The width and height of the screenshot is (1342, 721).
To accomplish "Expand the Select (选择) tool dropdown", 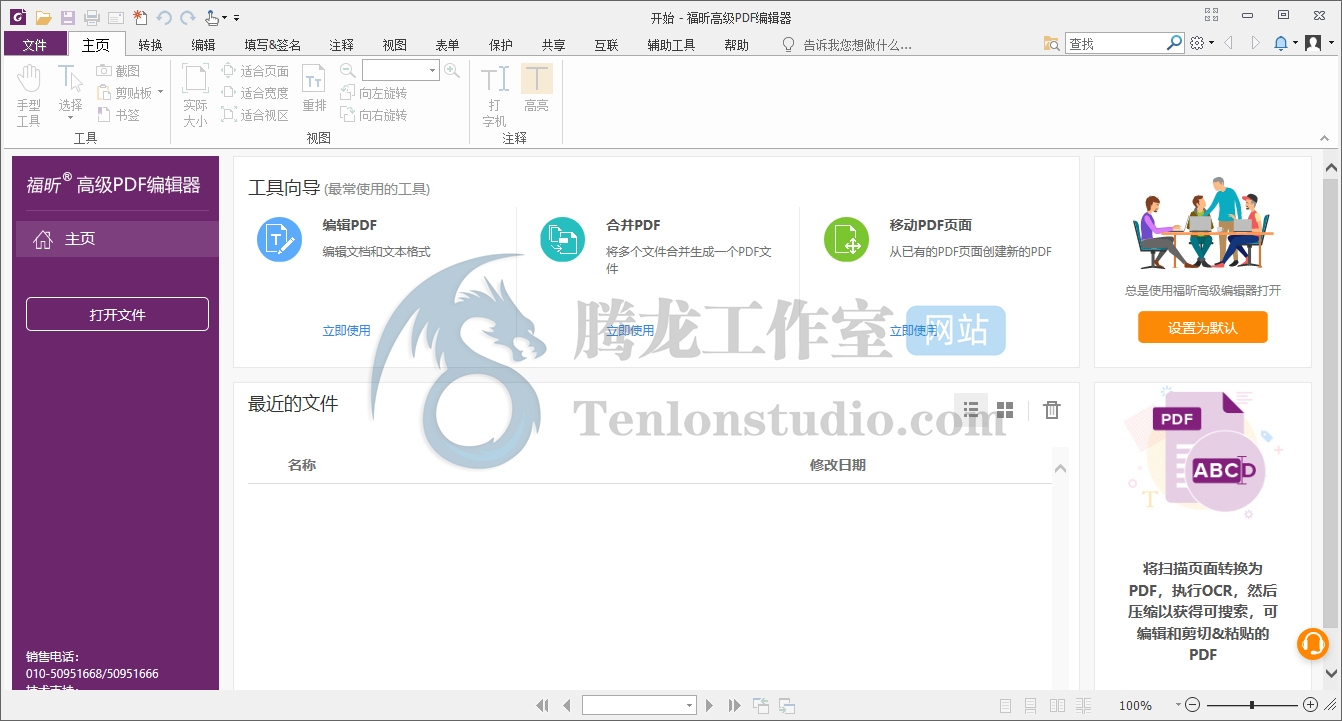I will (x=70, y=118).
